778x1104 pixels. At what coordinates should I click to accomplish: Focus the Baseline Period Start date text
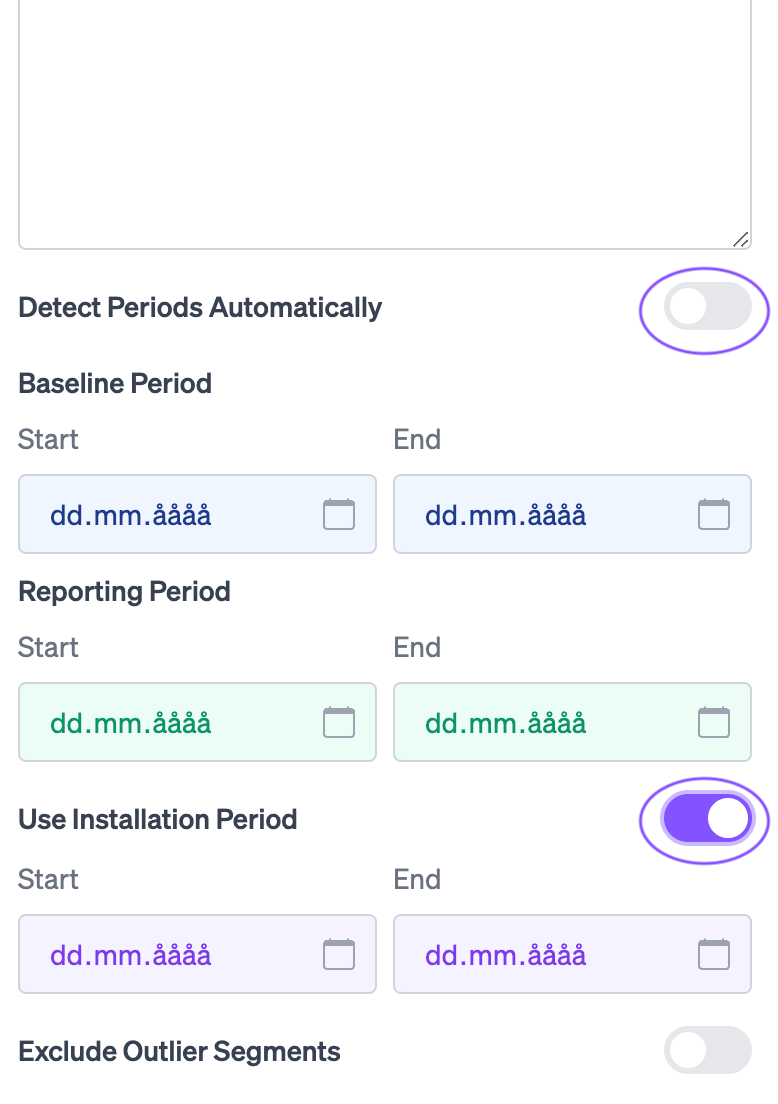click(131, 515)
